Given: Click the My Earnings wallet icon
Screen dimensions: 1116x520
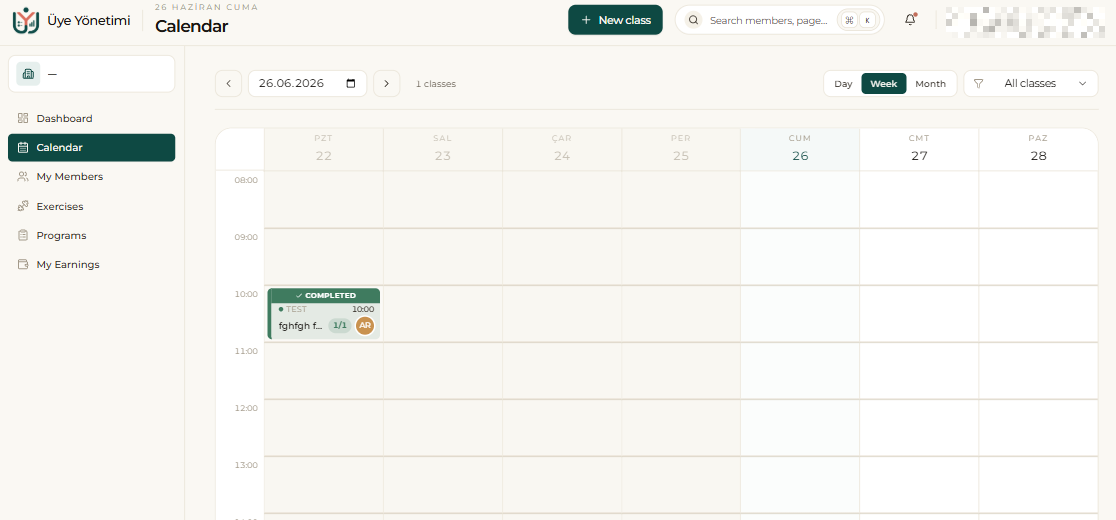Looking at the screenshot, I should [x=23, y=265].
